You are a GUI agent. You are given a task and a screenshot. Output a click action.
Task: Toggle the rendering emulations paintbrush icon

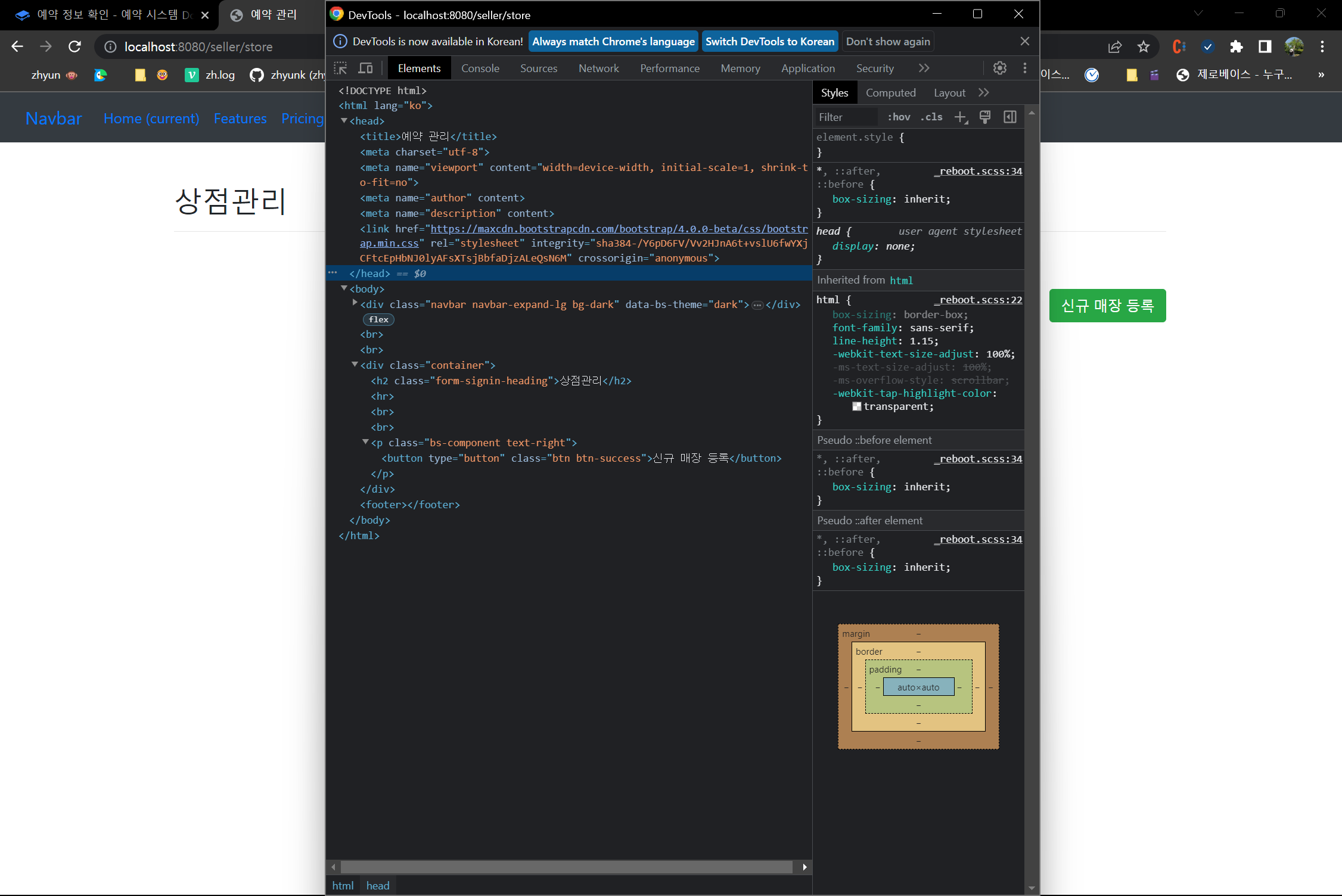pos(985,117)
